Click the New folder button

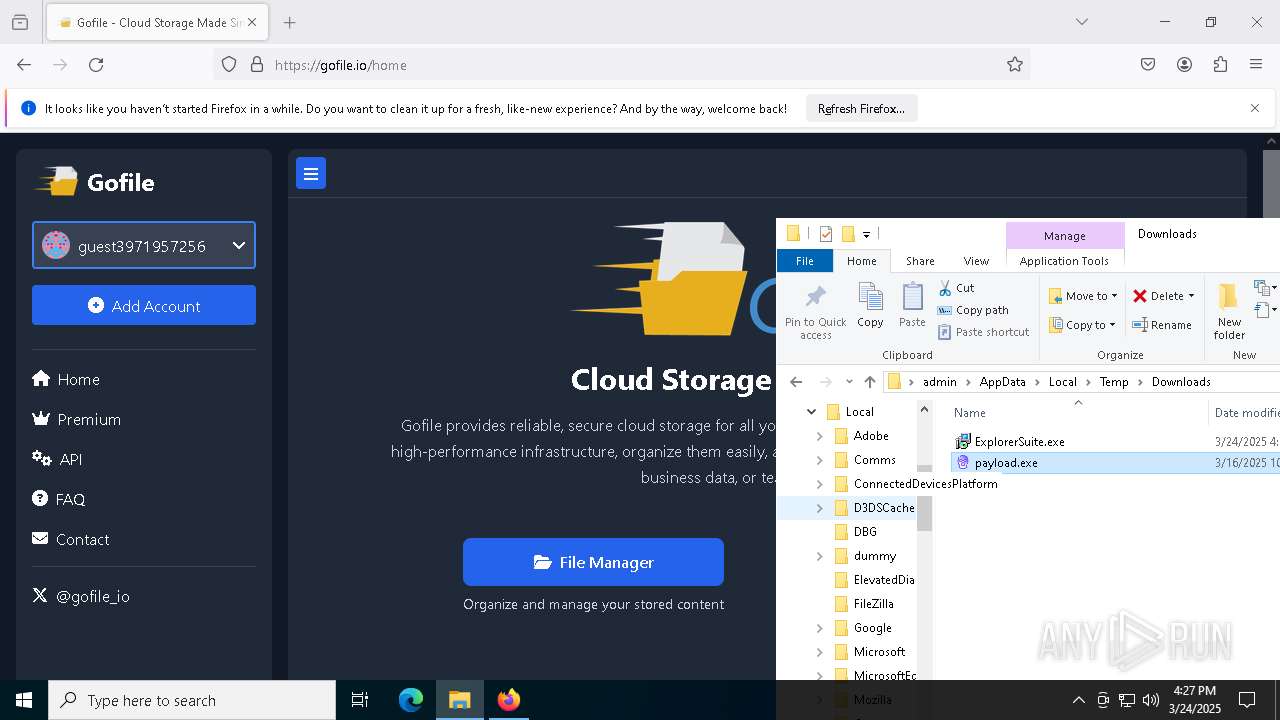(x=1229, y=311)
